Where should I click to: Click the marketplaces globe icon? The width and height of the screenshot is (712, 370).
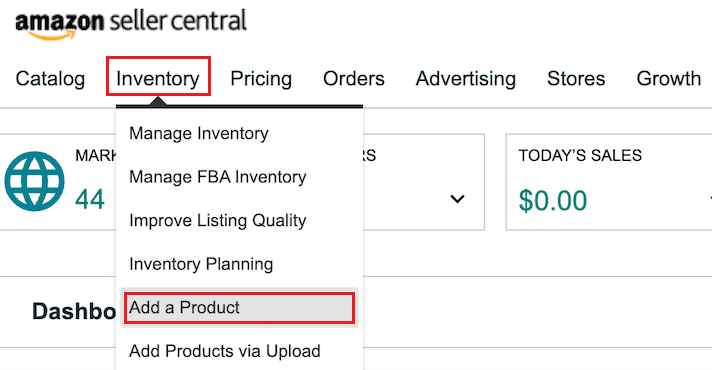click(x=35, y=181)
